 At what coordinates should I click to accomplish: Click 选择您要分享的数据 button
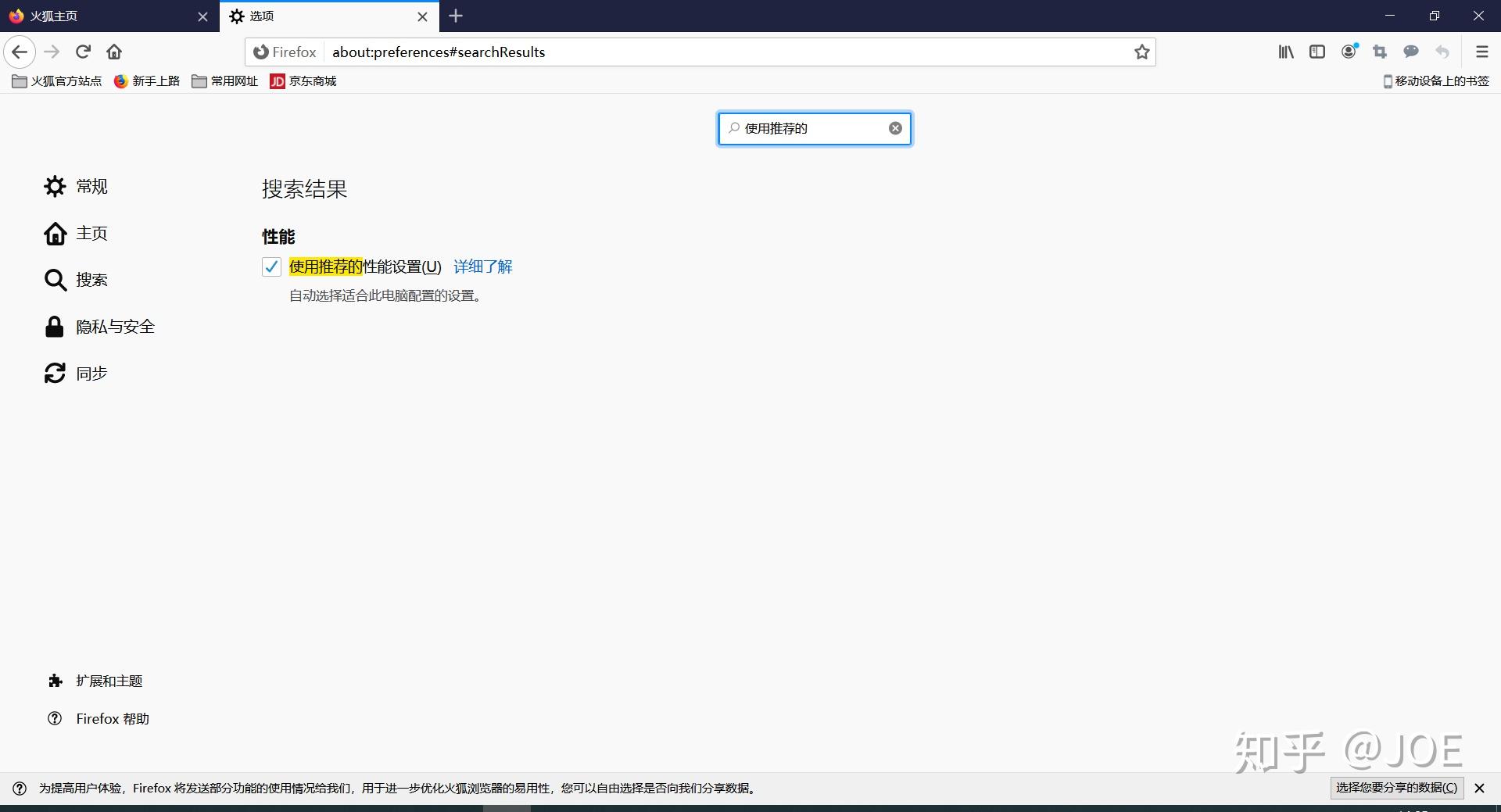click(x=1396, y=788)
